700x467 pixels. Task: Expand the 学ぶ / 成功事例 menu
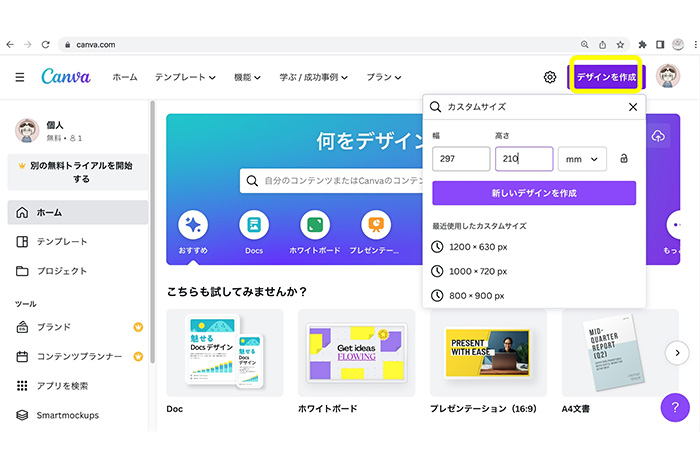click(313, 77)
